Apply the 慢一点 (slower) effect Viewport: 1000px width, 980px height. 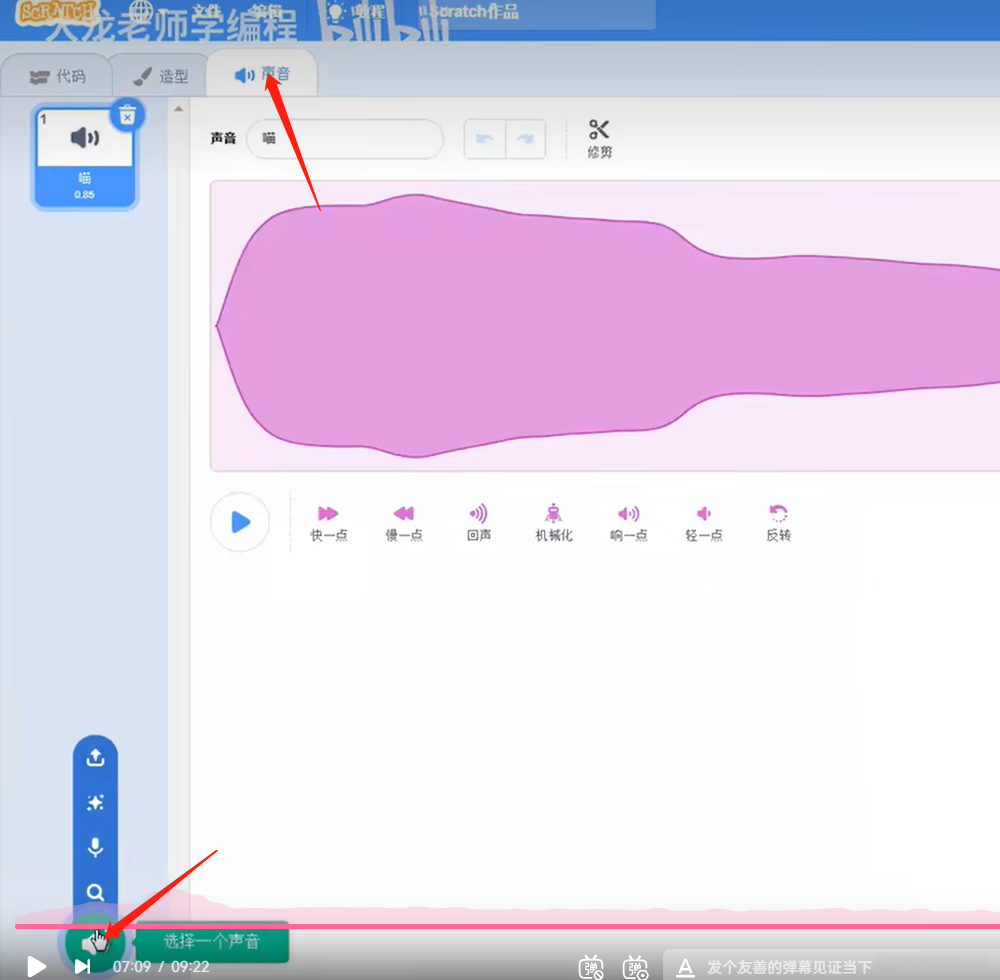pyautogui.click(x=404, y=523)
